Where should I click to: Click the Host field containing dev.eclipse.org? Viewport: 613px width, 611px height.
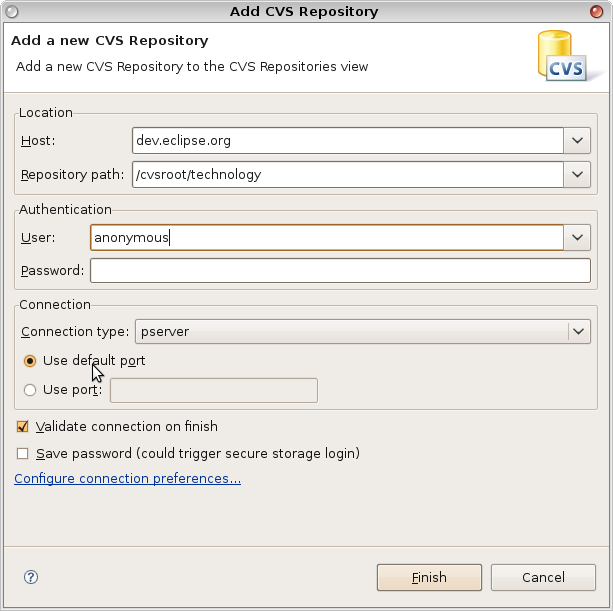point(348,140)
